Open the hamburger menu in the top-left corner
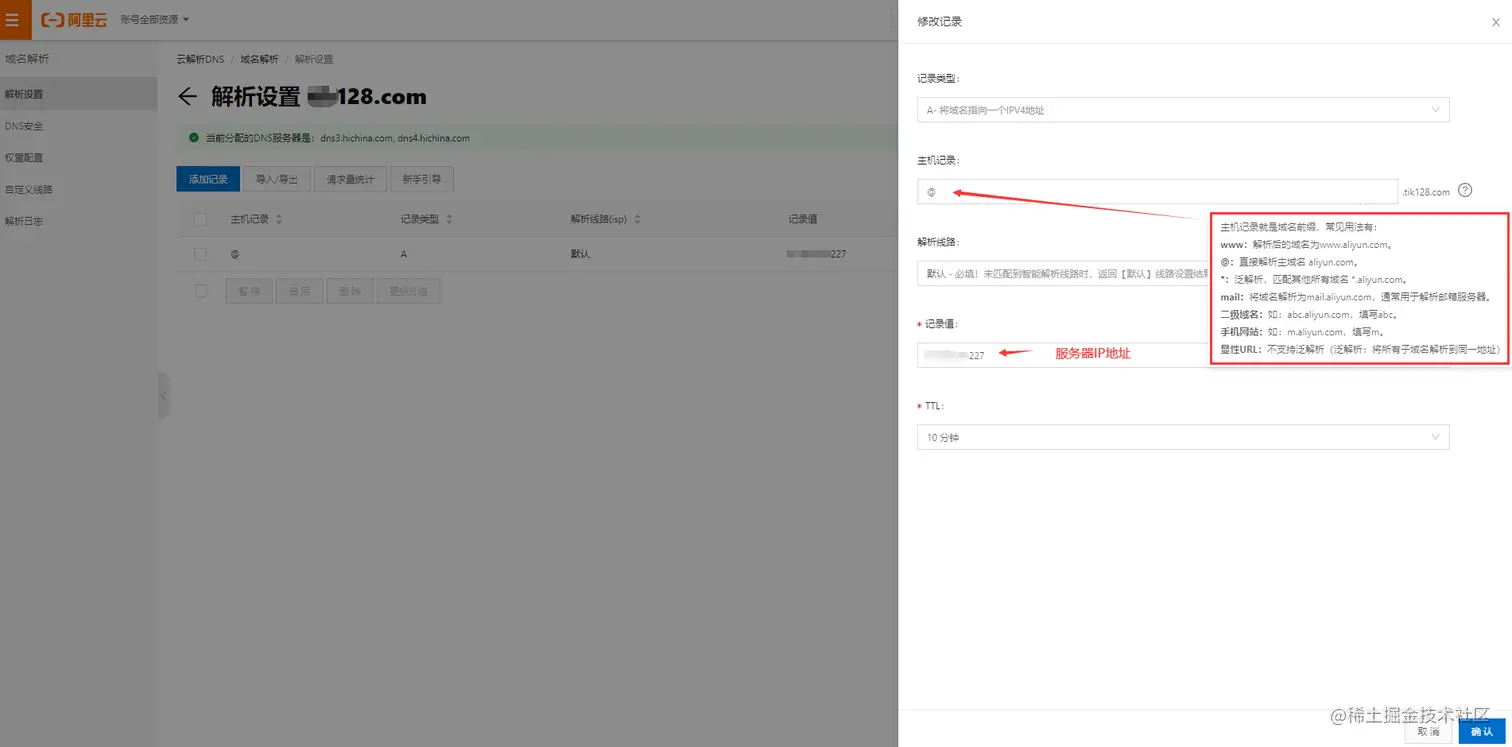1512x747 pixels. click(x=12, y=19)
